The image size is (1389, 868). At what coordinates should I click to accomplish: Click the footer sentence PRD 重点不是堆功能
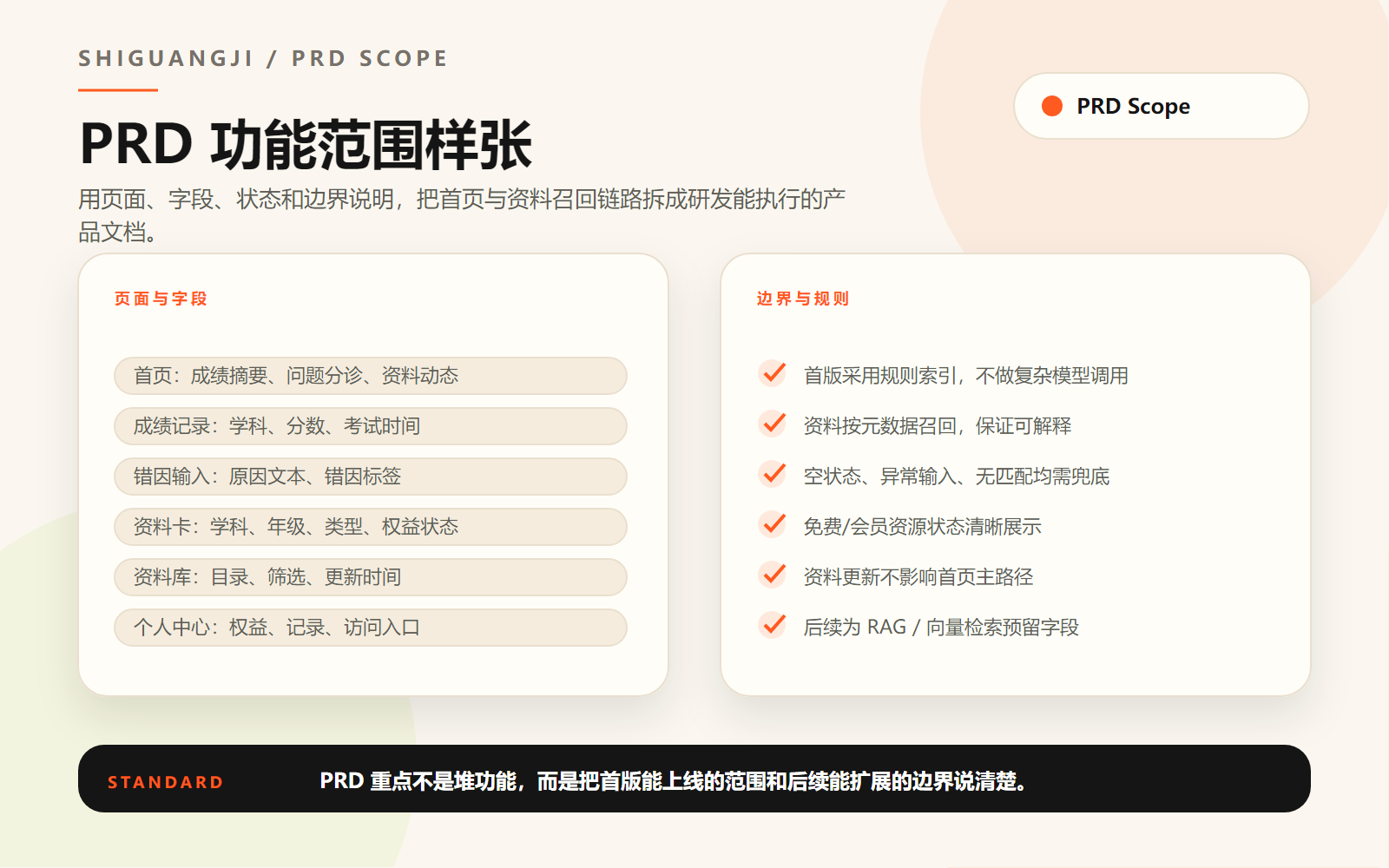[674, 781]
